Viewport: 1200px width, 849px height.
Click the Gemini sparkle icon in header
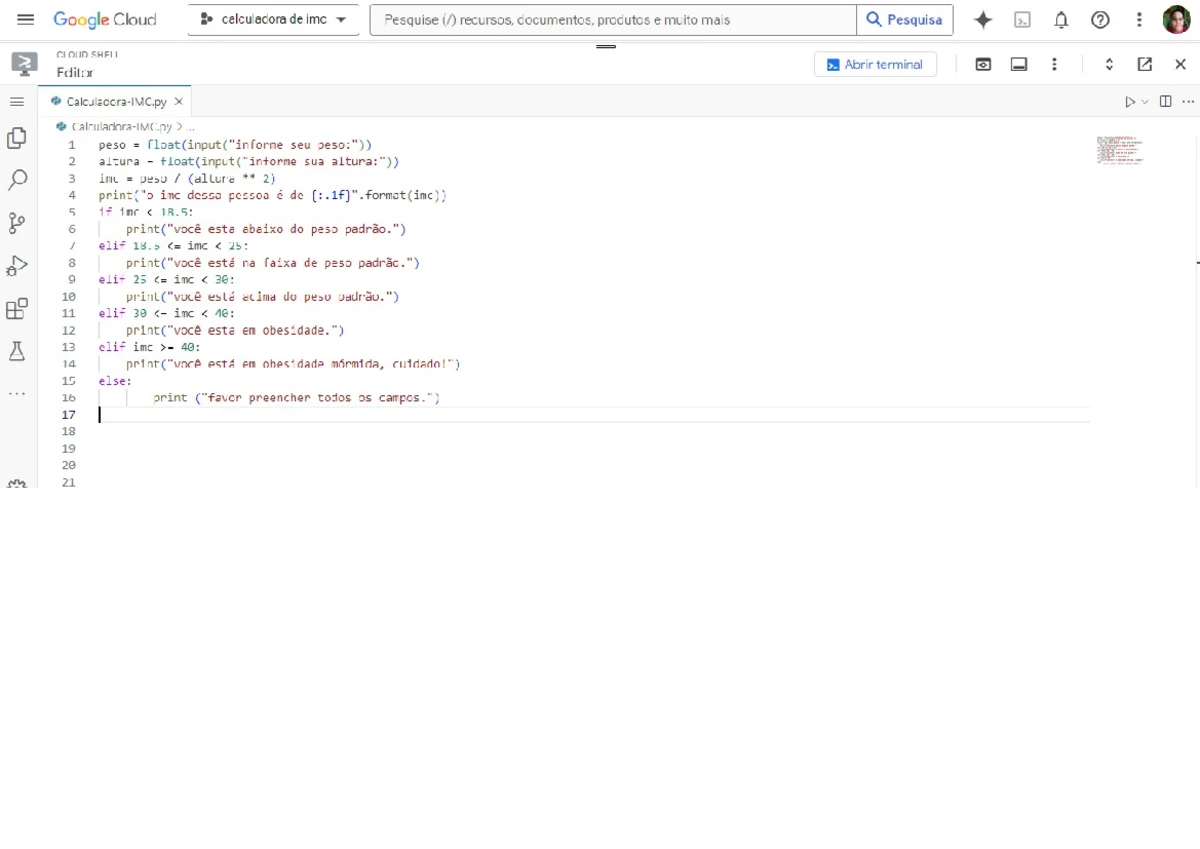tap(983, 20)
